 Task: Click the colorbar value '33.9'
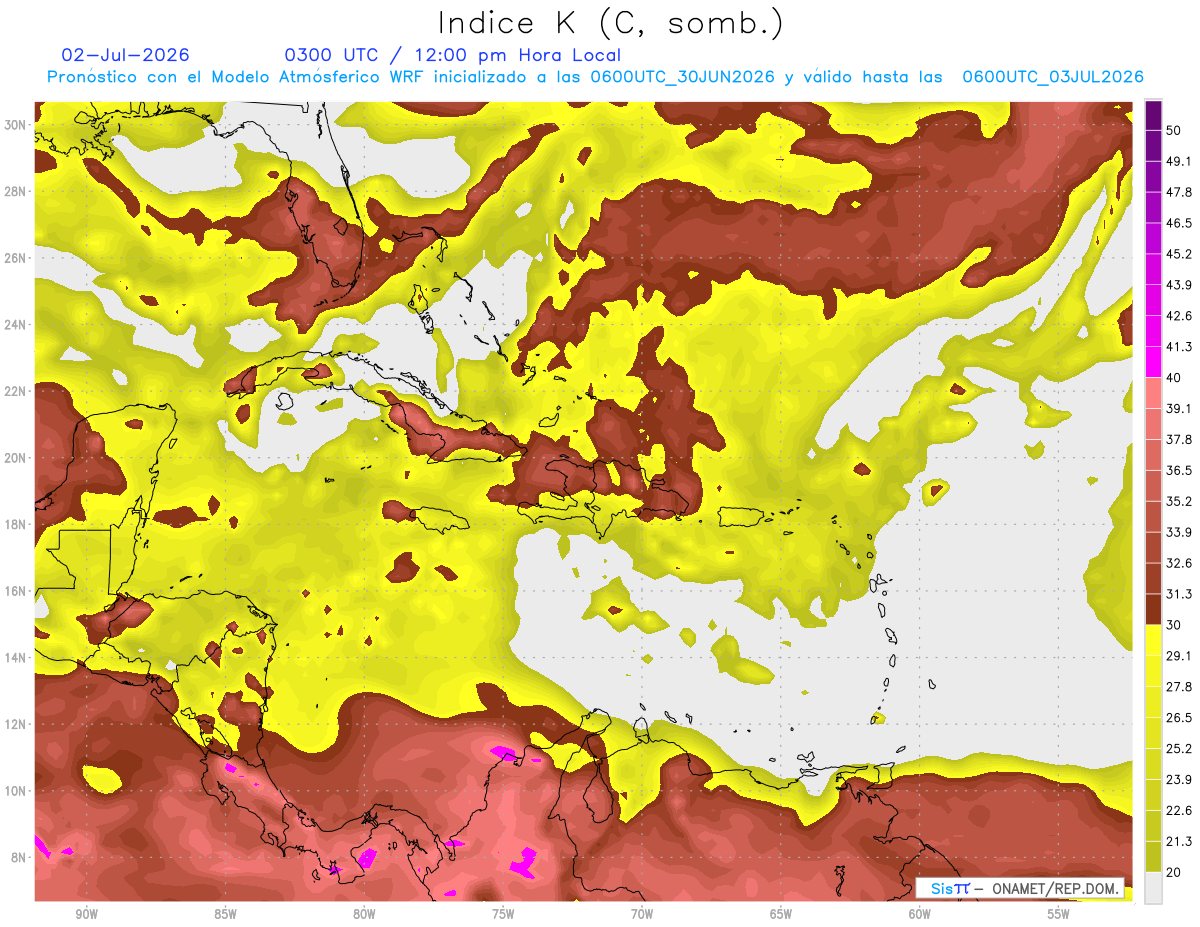(x=1179, y=532)
